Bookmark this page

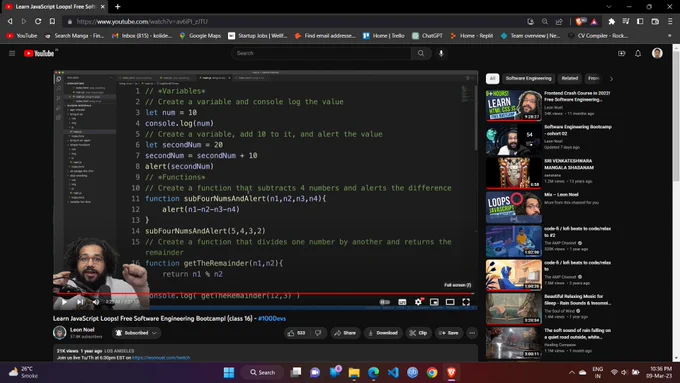(52, 21)
